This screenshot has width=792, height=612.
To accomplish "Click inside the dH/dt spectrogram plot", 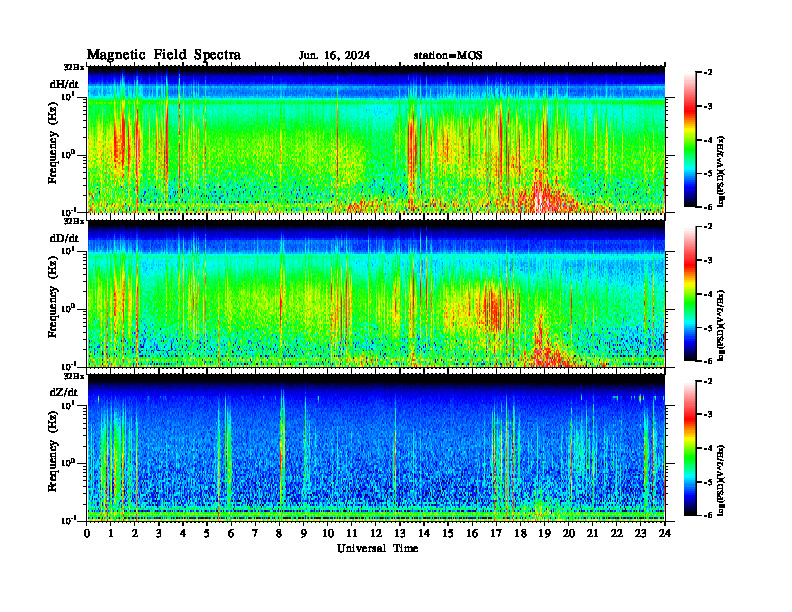I will [x=376, y=139].
